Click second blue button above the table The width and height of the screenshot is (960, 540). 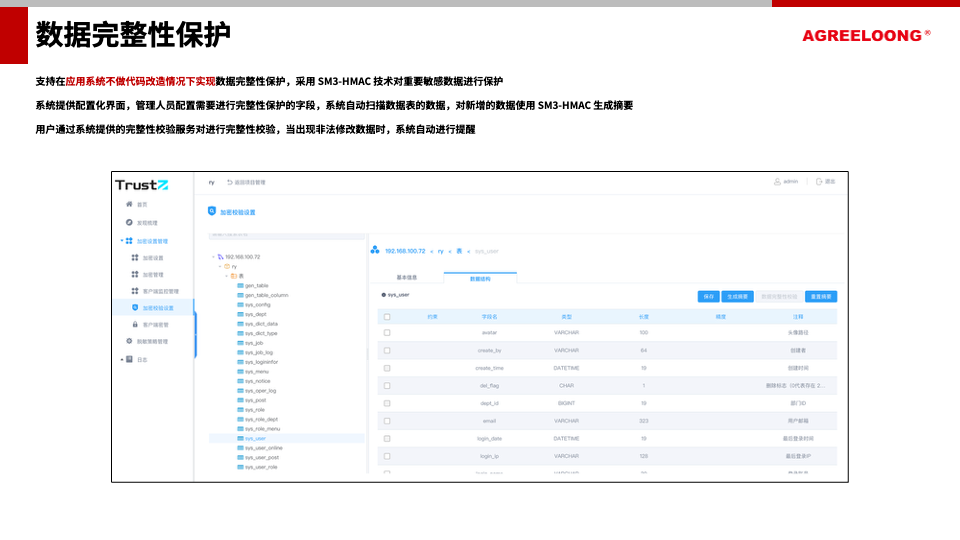(737, 296)
